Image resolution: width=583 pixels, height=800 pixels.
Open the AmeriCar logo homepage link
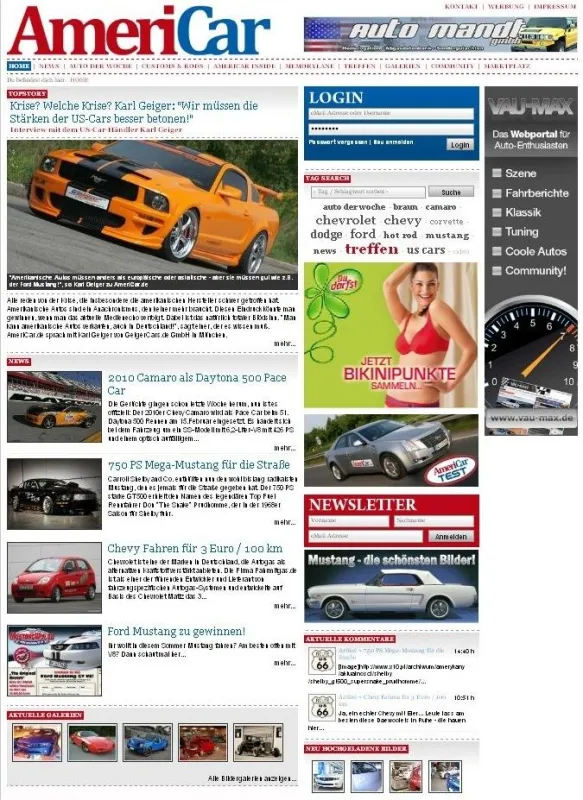138,31
